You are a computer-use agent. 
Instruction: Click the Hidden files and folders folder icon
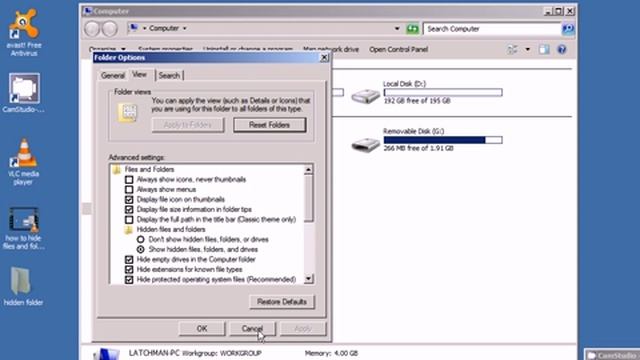(129, 230)
